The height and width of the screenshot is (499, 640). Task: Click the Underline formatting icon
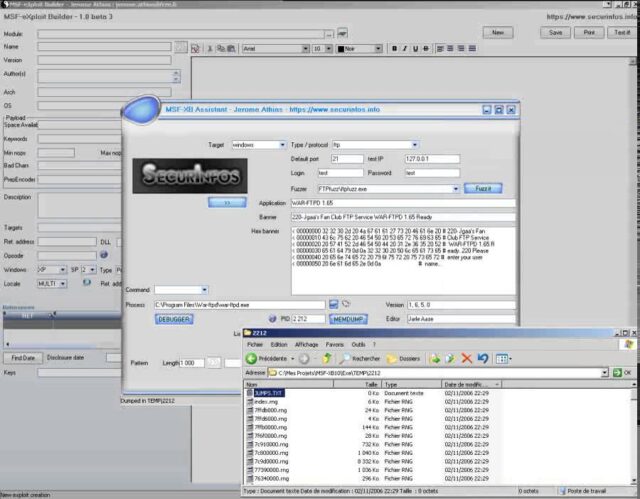[416, 49]
